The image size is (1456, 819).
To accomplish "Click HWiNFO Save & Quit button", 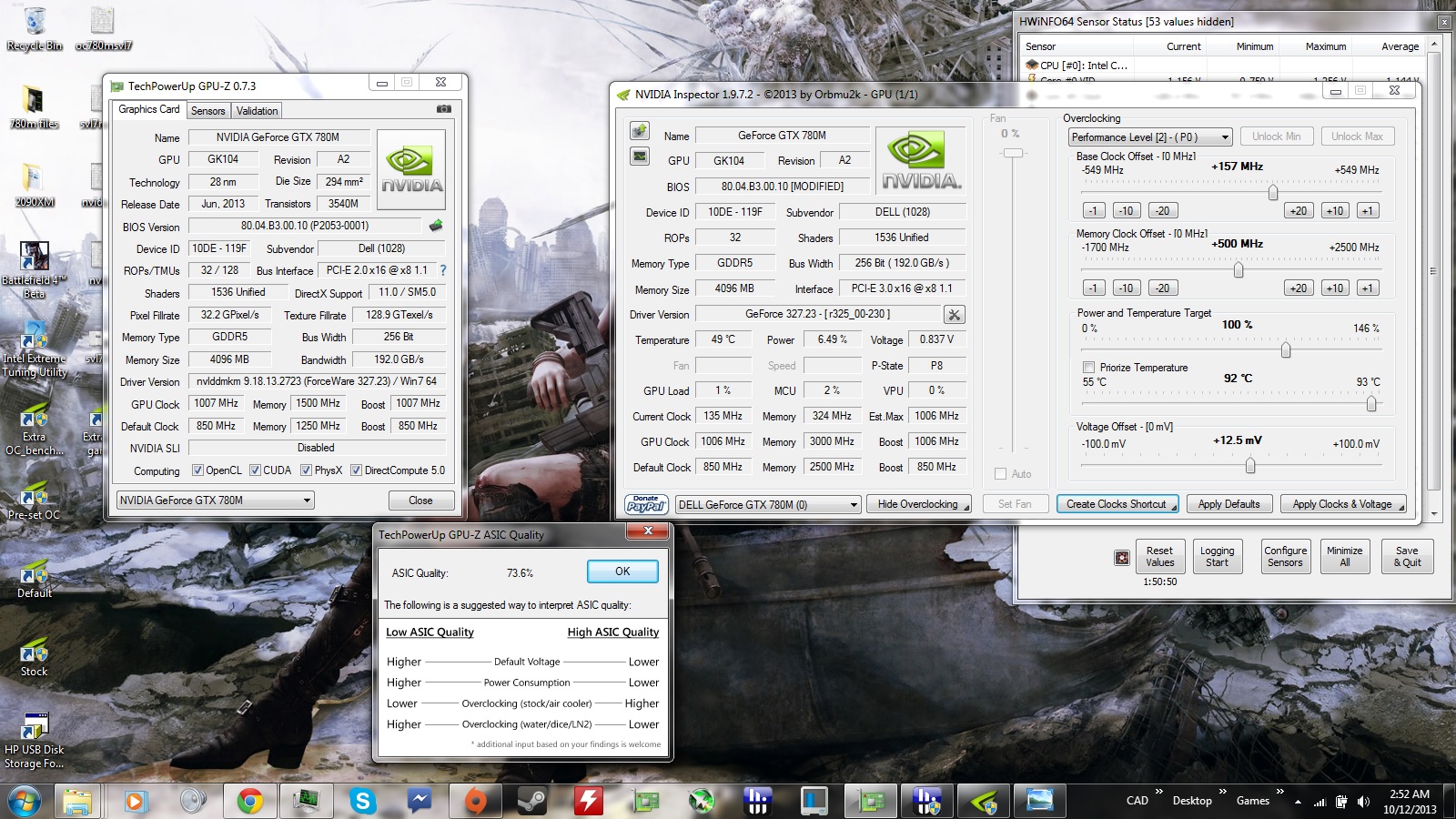I will [1407, 556].
